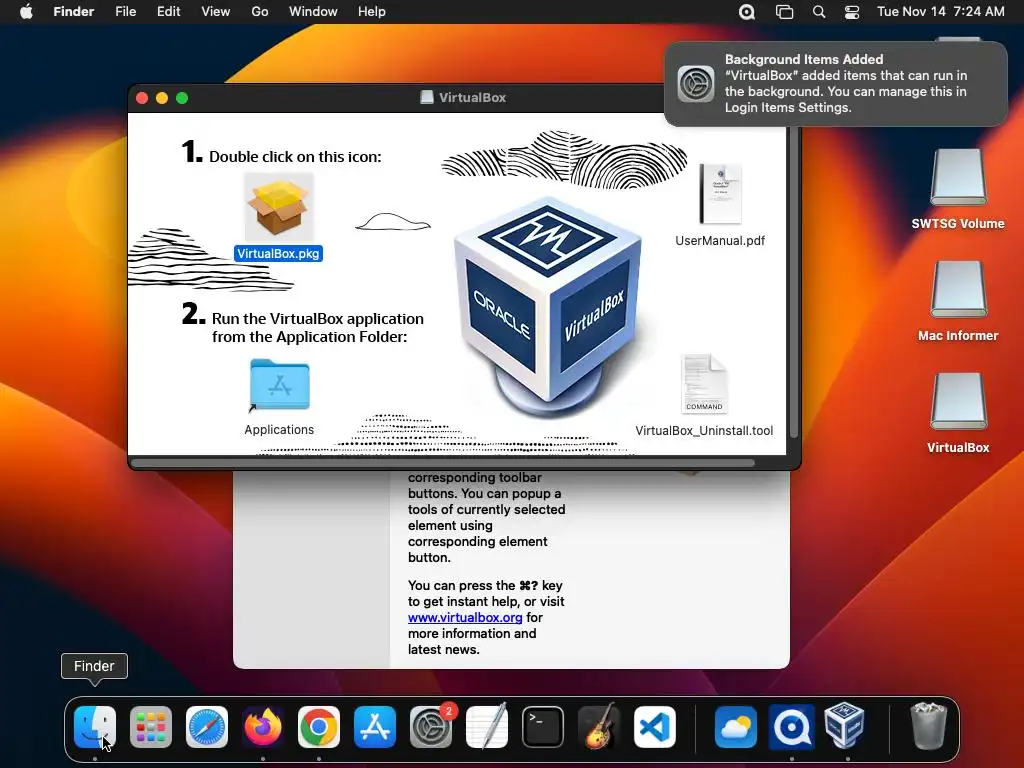Open the Help menu
This screenshot has width=1024, height=768.
pyautogui.click(x=372, y=12)
